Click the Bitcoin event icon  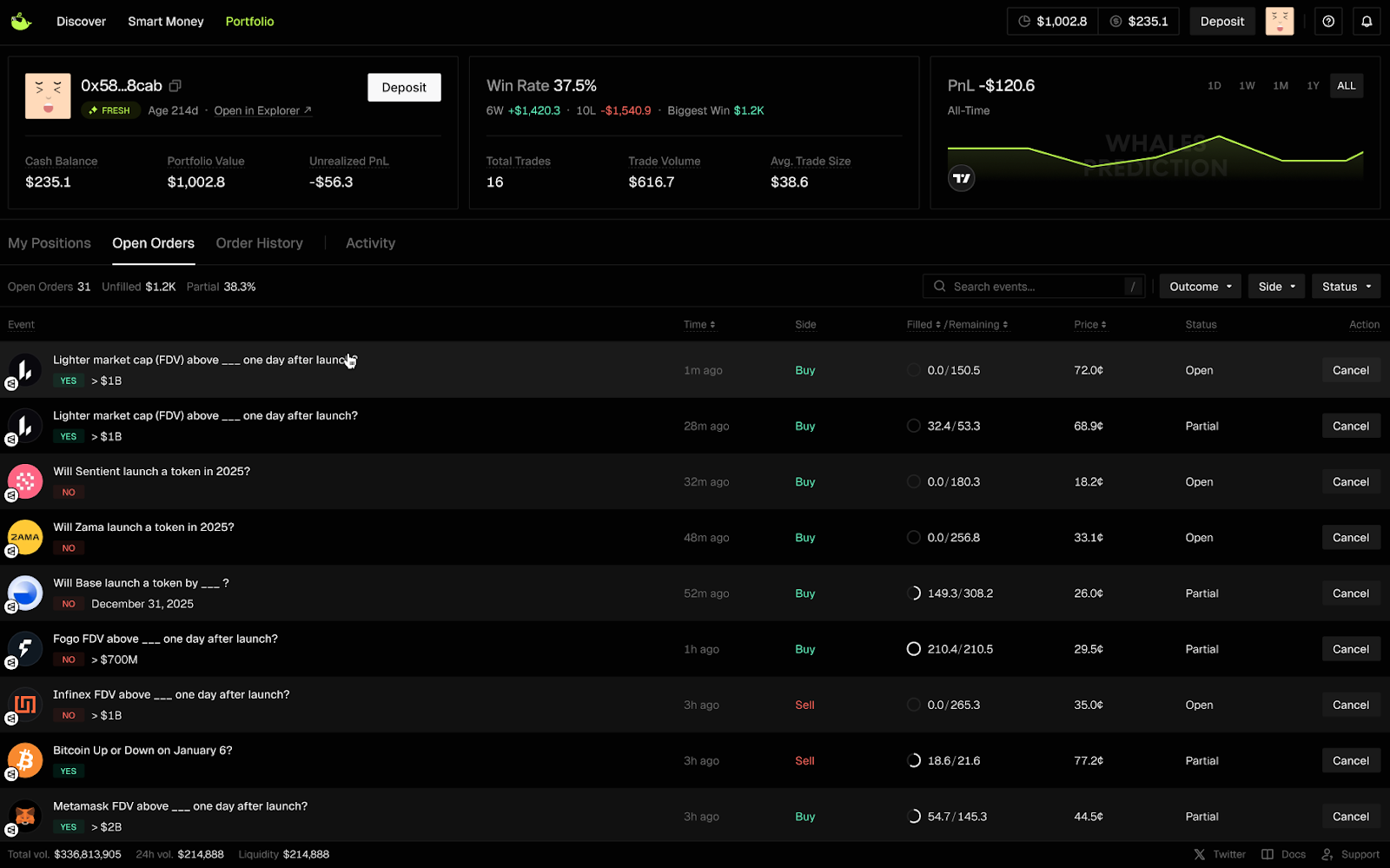[25, 760]
